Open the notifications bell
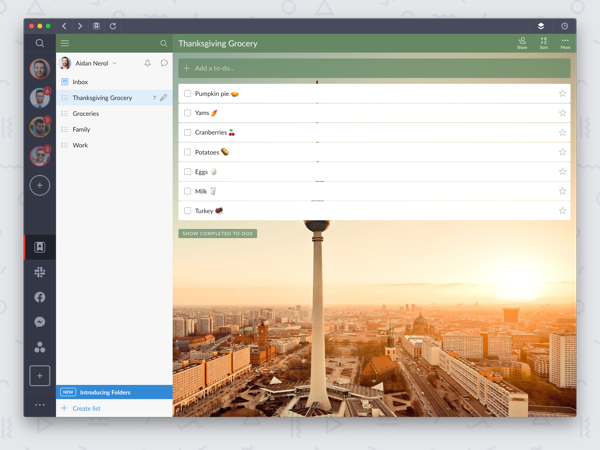This screenshot has width=600, height=450. tap(148, 63)
